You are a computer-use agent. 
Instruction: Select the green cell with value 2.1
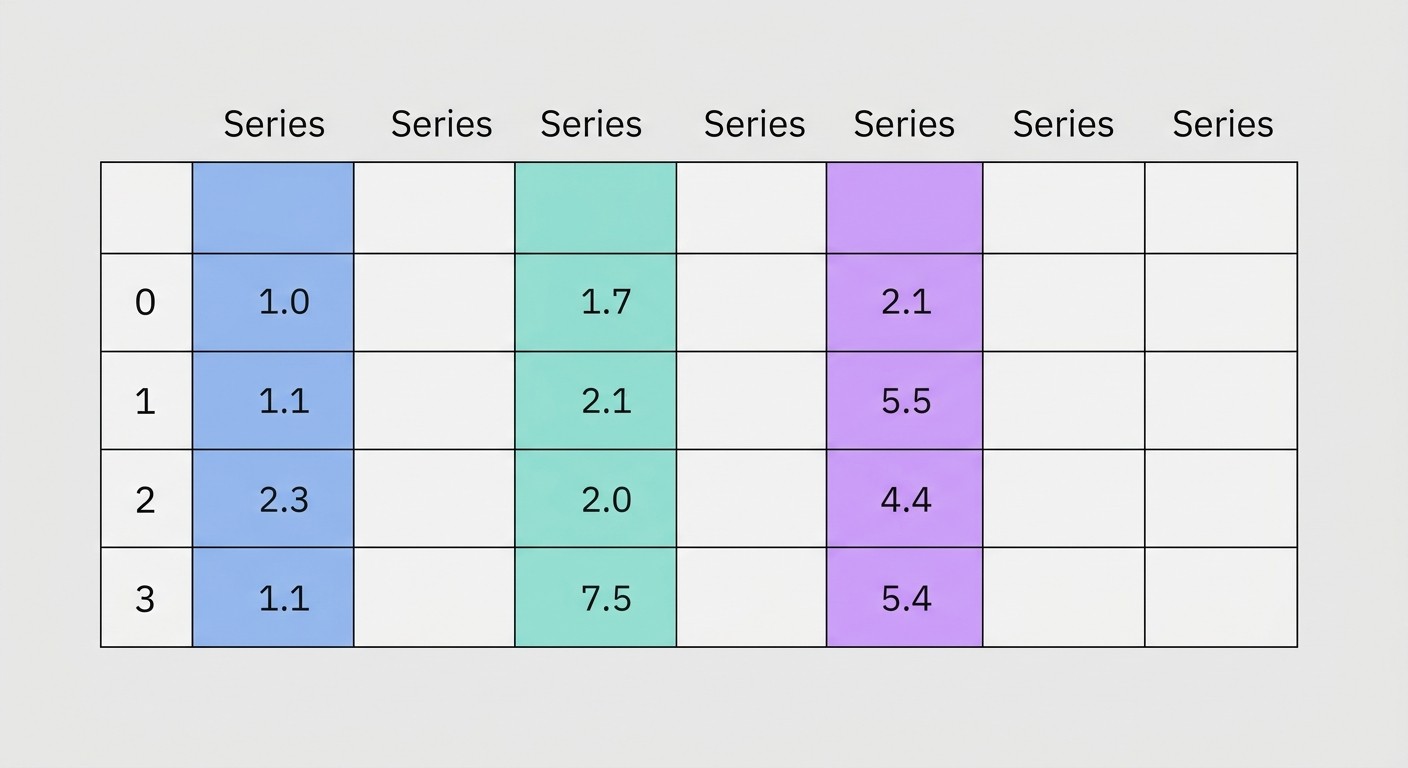596,401
